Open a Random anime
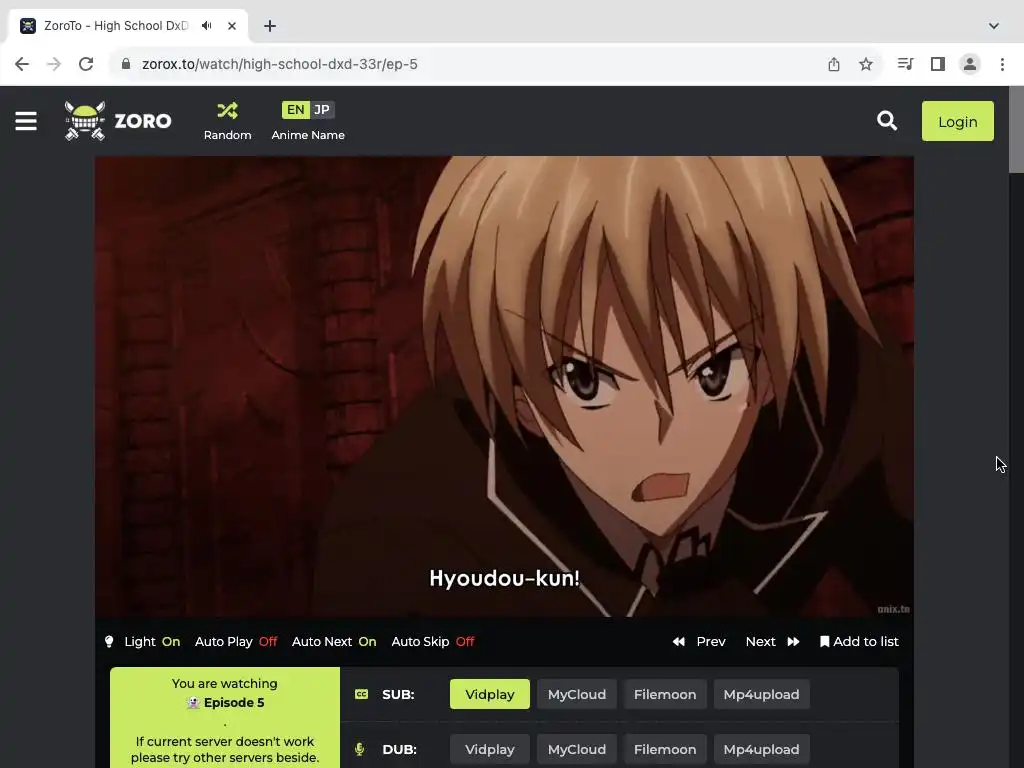 (x=227, y=121)
